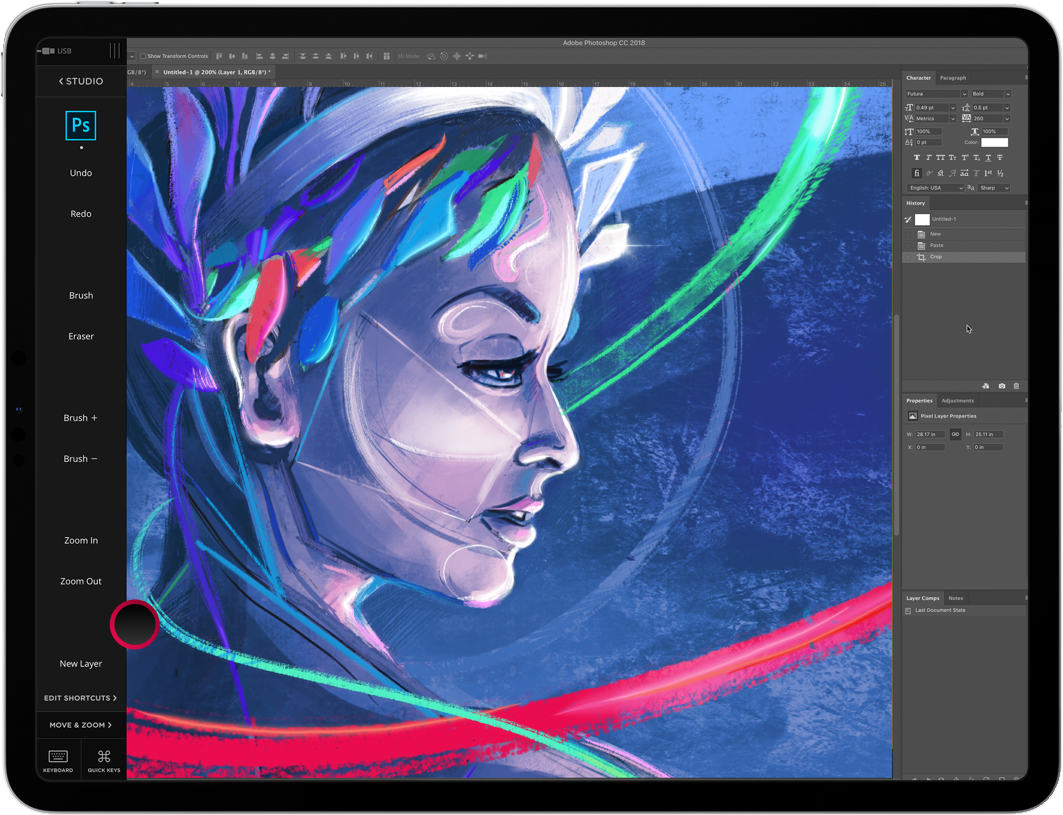Screen dimensions: 1063x815
Task: Align right edges in options bar
Action: pos(285,56)
